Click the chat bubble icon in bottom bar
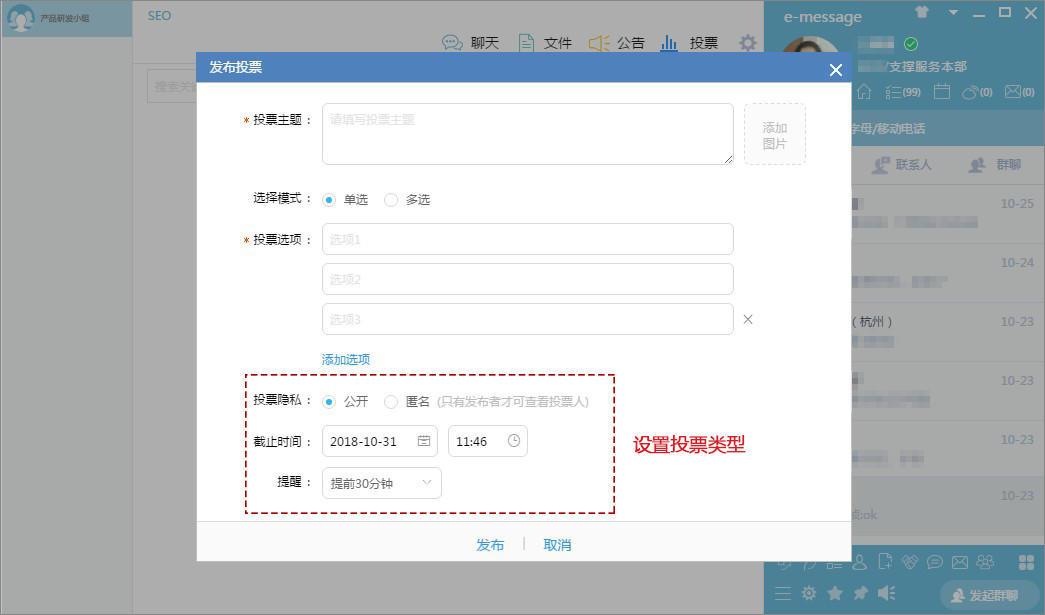This screenshot has height=615, width=1045. pyautogui.click(x=934, y=562)
